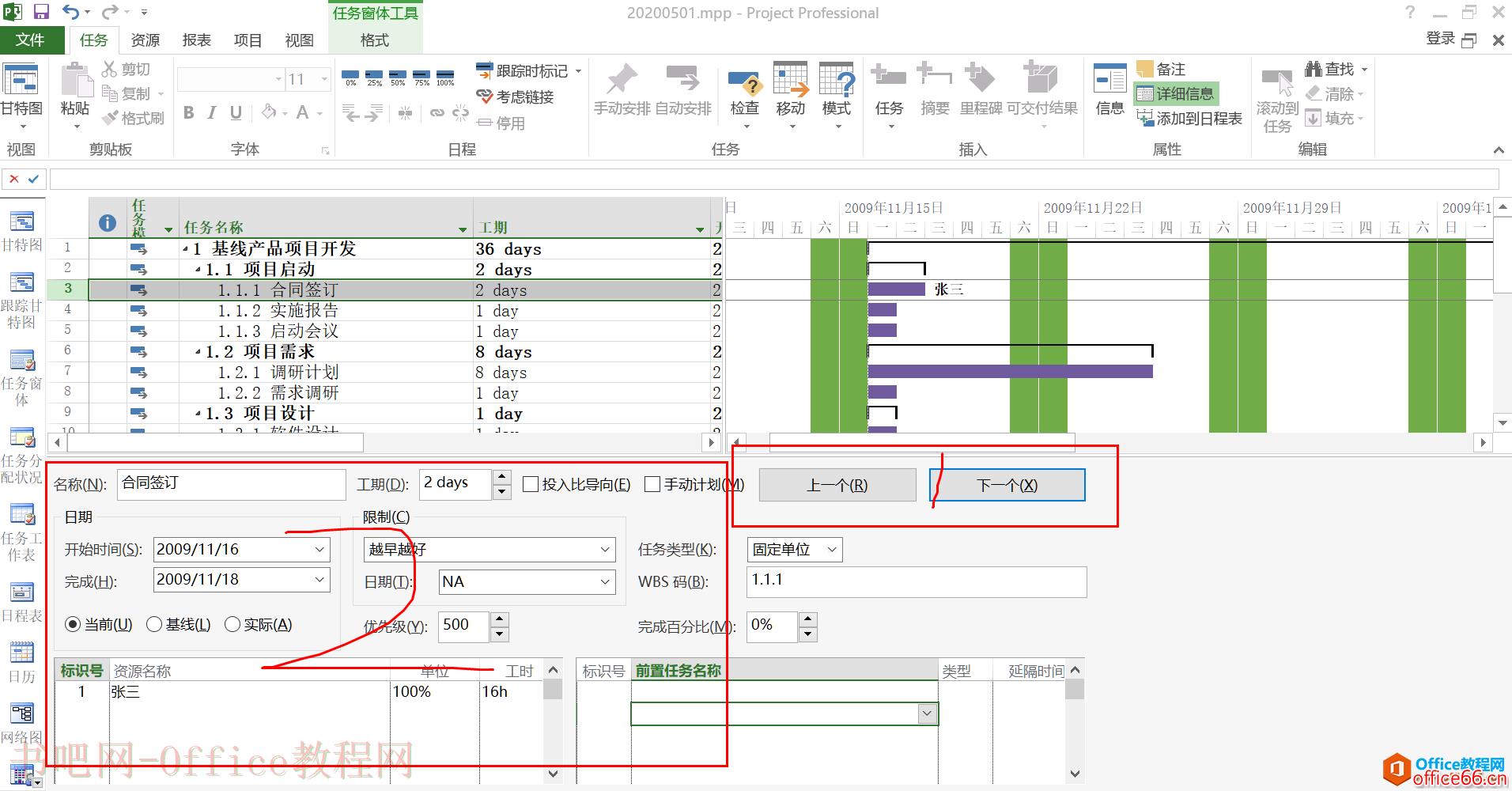Open the start date (开始时间) dropdown

point(319,549)
